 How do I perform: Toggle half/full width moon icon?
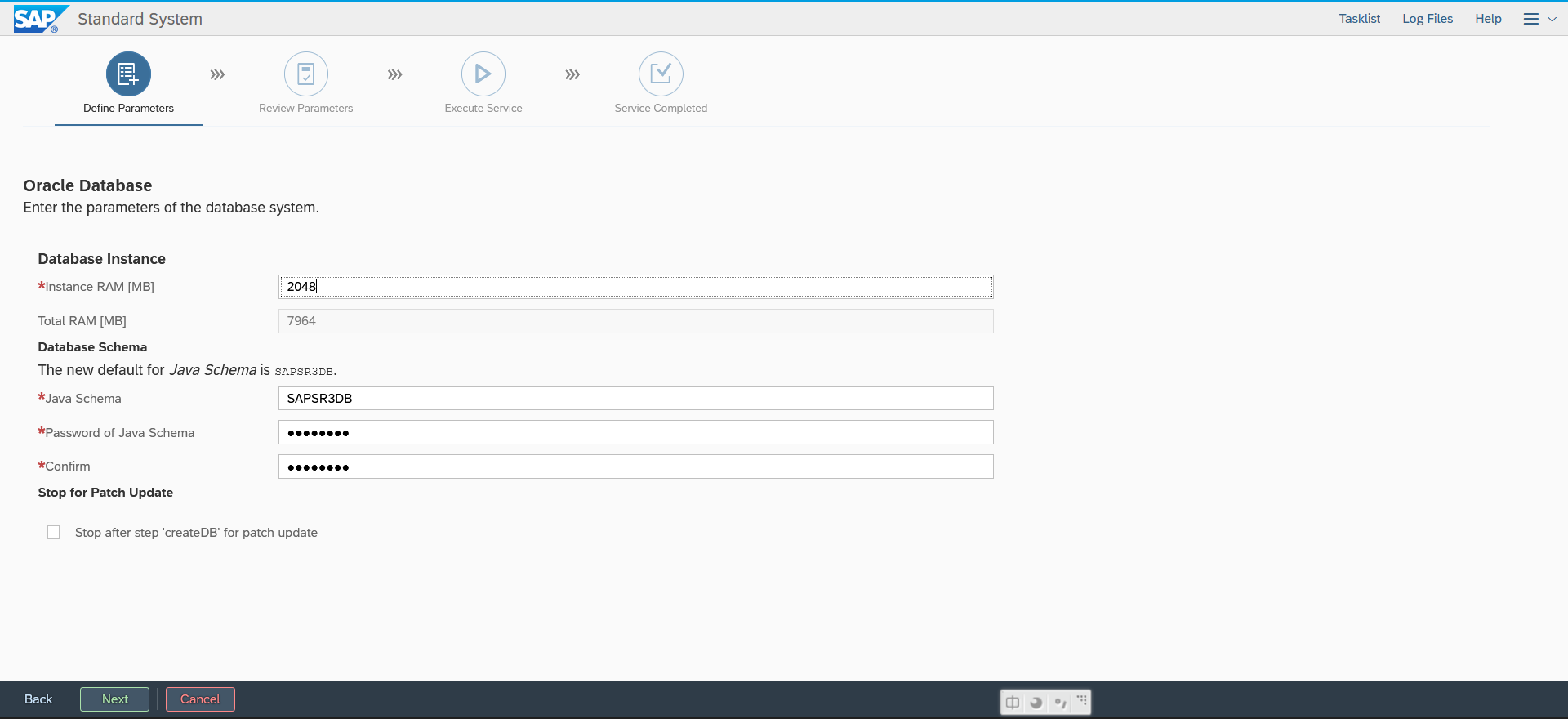(1036, 702)
